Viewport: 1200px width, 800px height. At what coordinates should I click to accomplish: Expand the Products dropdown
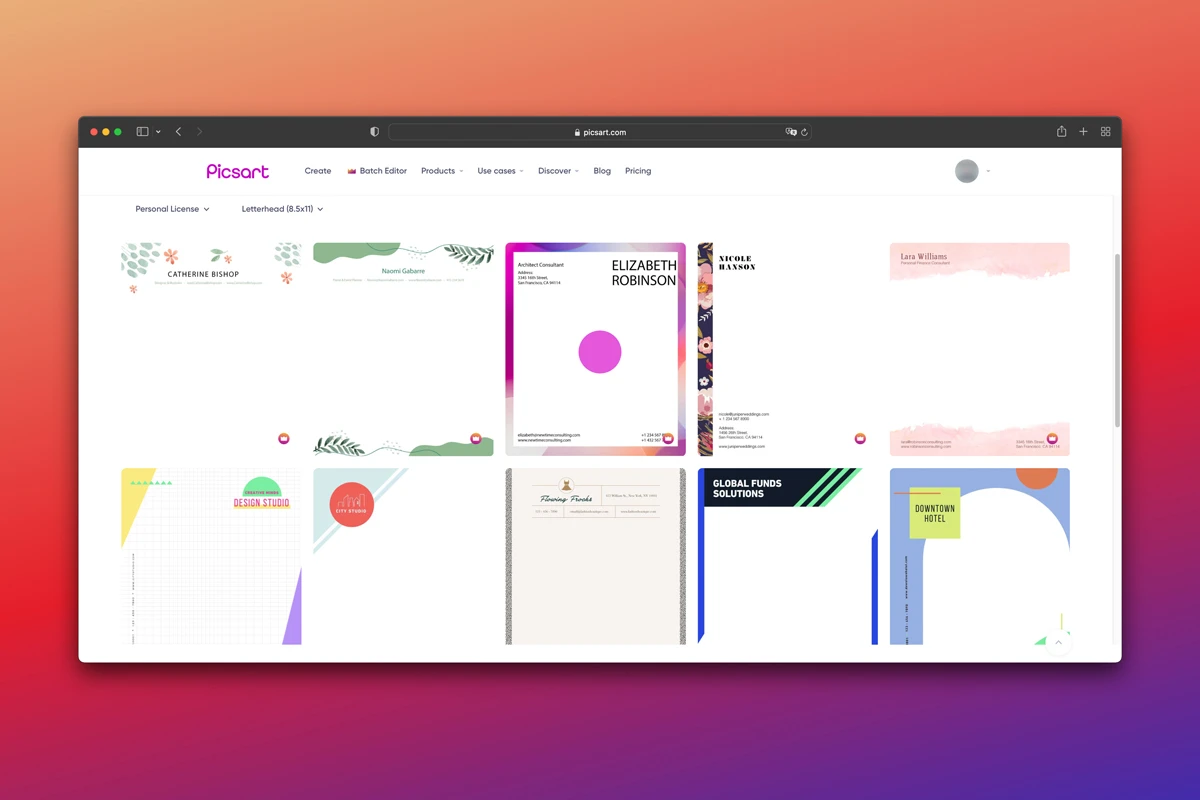pyautogui.click(x=441, y=171)
